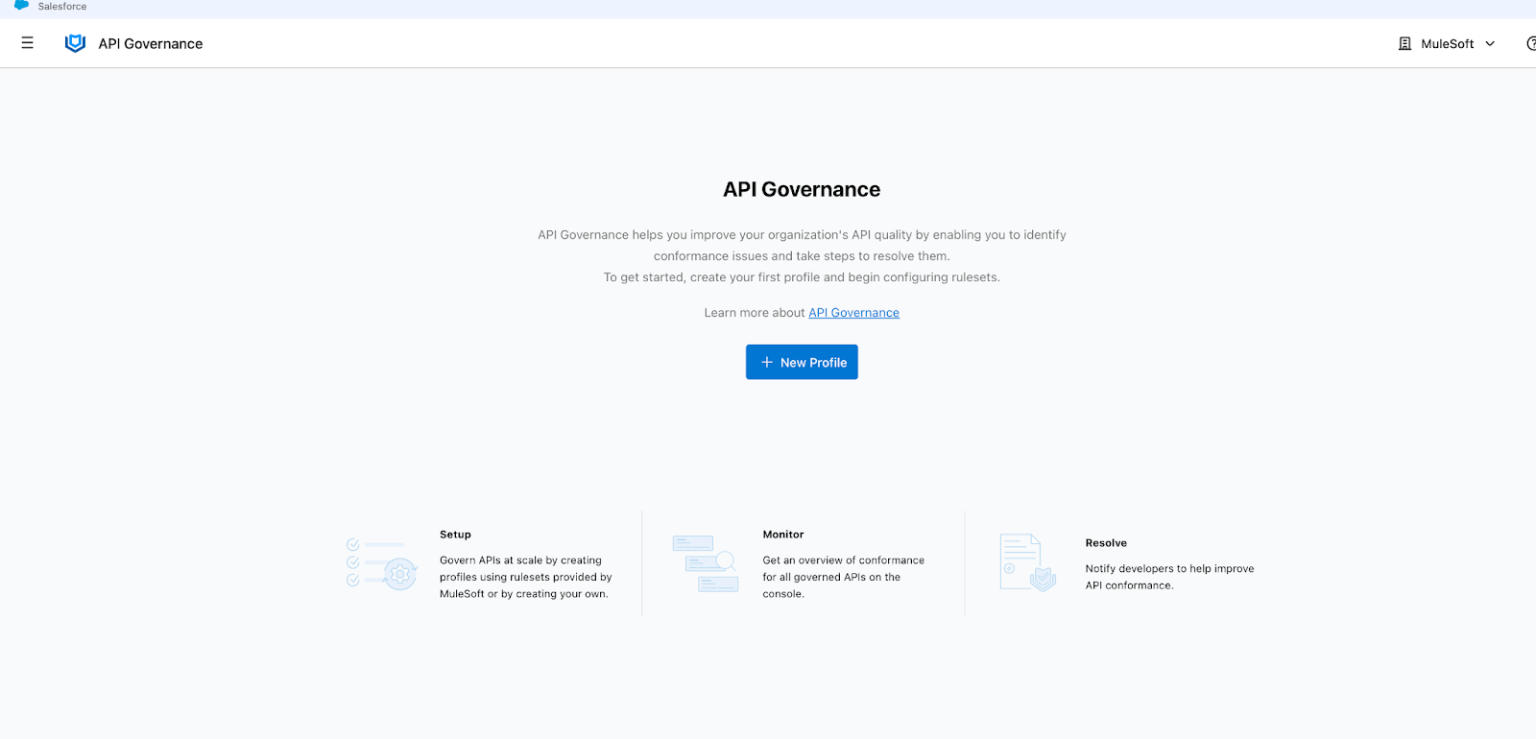Click the divider line between Setup and Monitor
The image size is (1536, 739).
(x=641, y=563)
